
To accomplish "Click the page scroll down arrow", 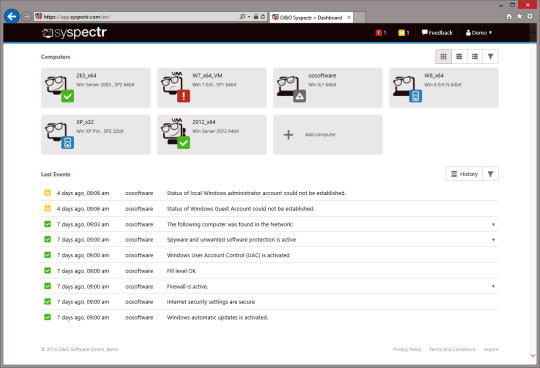I will point(533,356).
